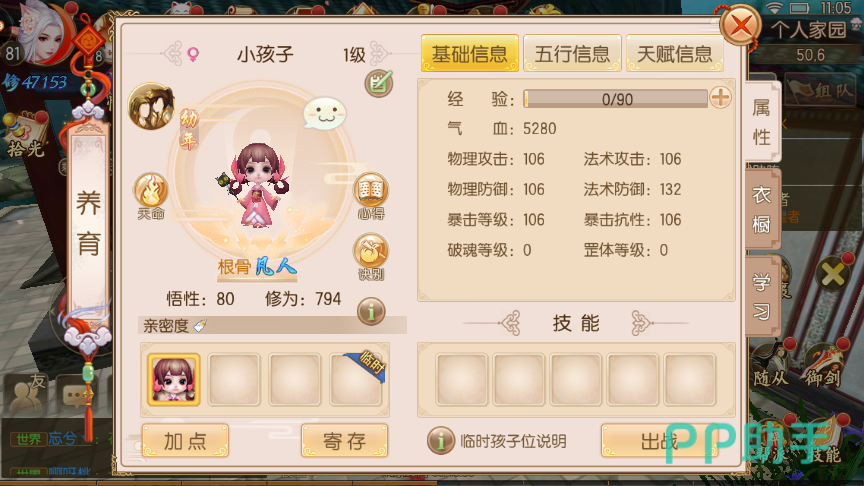Select the 基础信息 tab
The width and height of the screenshot is (864, 486).
pyautogui.click(x=469, y=53)
